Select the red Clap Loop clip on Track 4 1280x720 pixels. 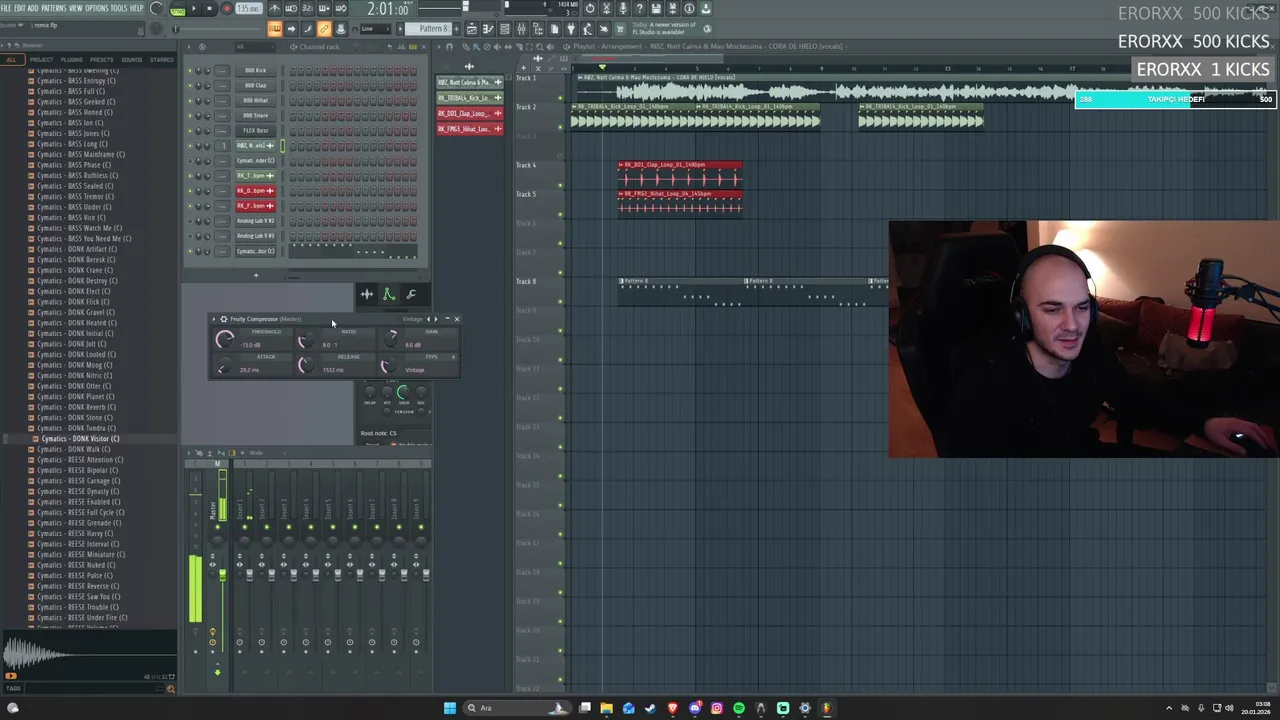[x=680, y=175]
